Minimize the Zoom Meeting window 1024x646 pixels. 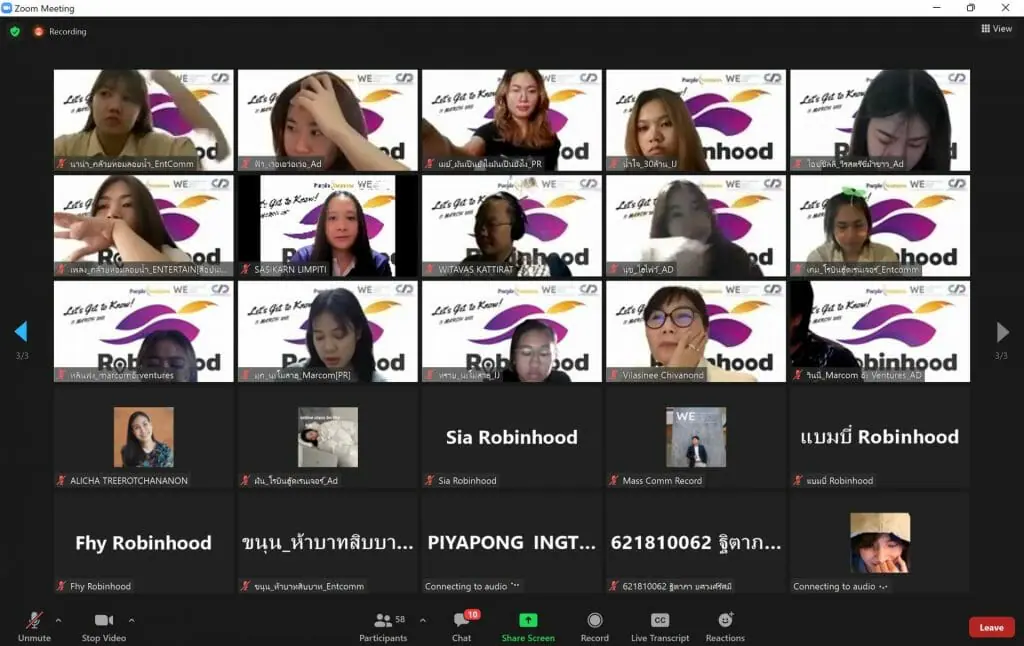(x=936, y=8)
